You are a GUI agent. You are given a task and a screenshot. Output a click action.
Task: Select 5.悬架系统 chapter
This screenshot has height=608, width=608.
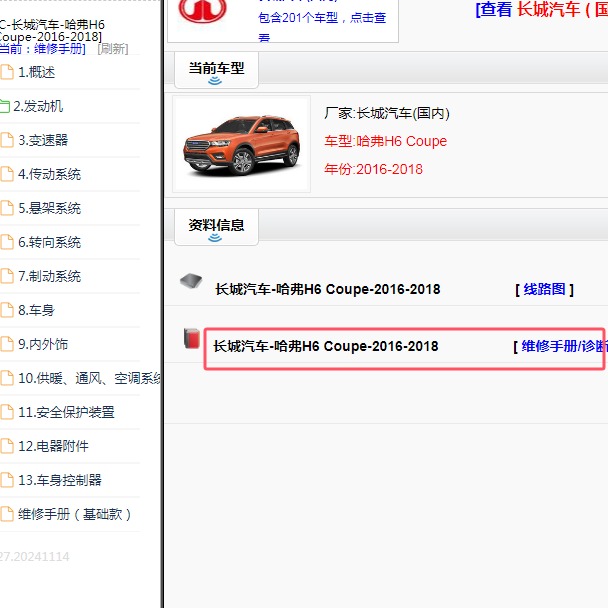coord(50,208)
